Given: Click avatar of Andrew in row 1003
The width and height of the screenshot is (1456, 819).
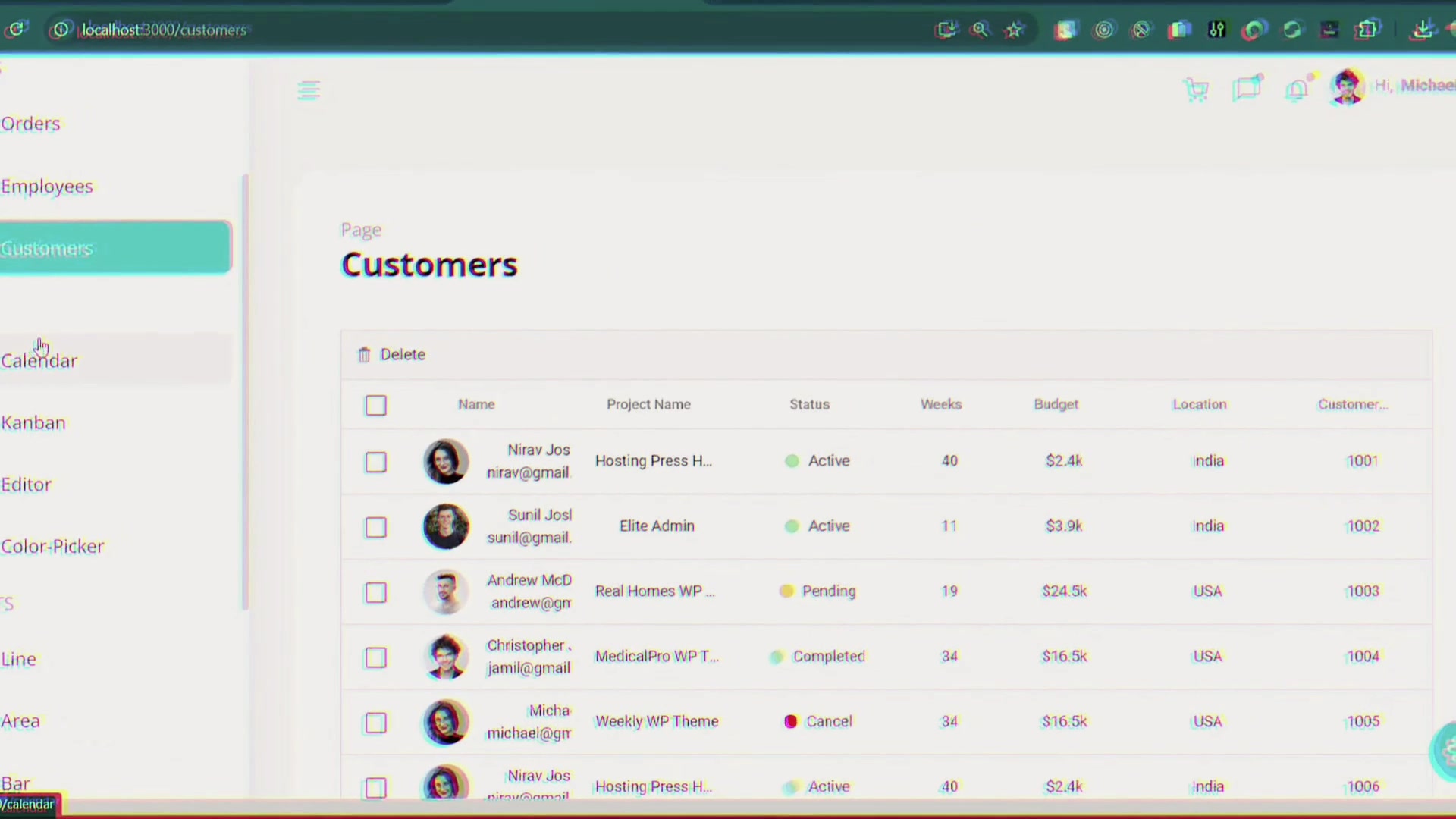Looking at the screenshot, I should [x=446, y=591].
